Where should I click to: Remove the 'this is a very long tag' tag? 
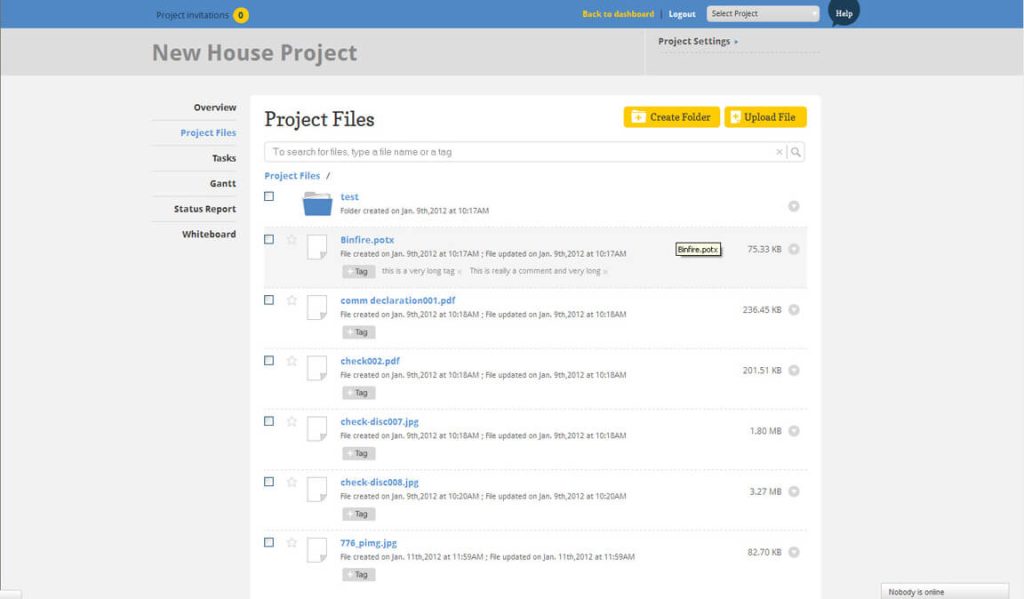click(460, 272)
